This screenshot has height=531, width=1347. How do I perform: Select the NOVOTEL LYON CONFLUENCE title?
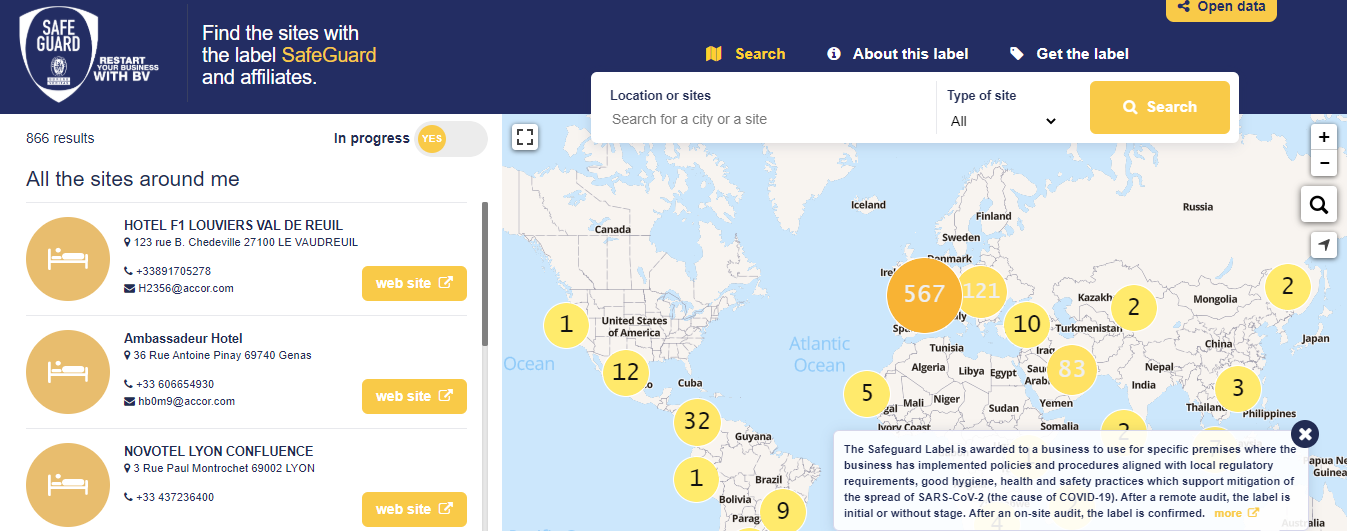(x=218, y=451)
